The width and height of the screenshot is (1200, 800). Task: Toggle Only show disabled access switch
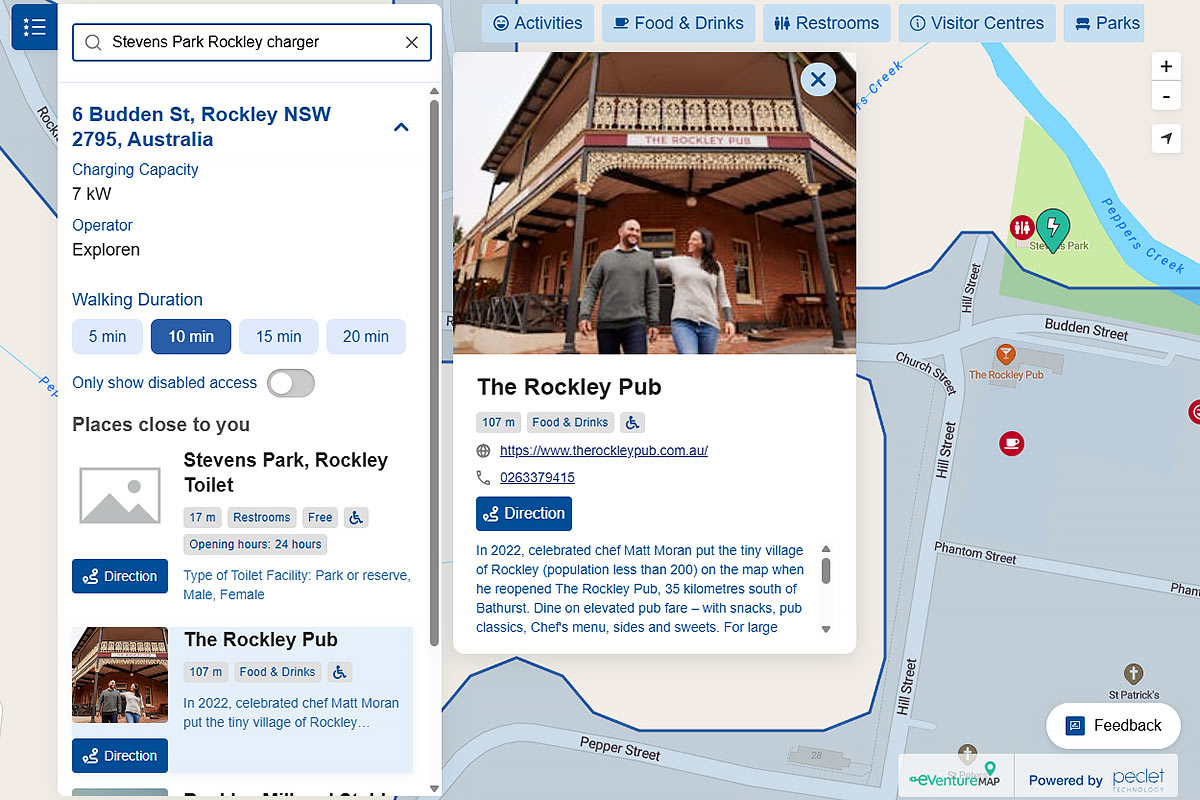pos(290,383)
